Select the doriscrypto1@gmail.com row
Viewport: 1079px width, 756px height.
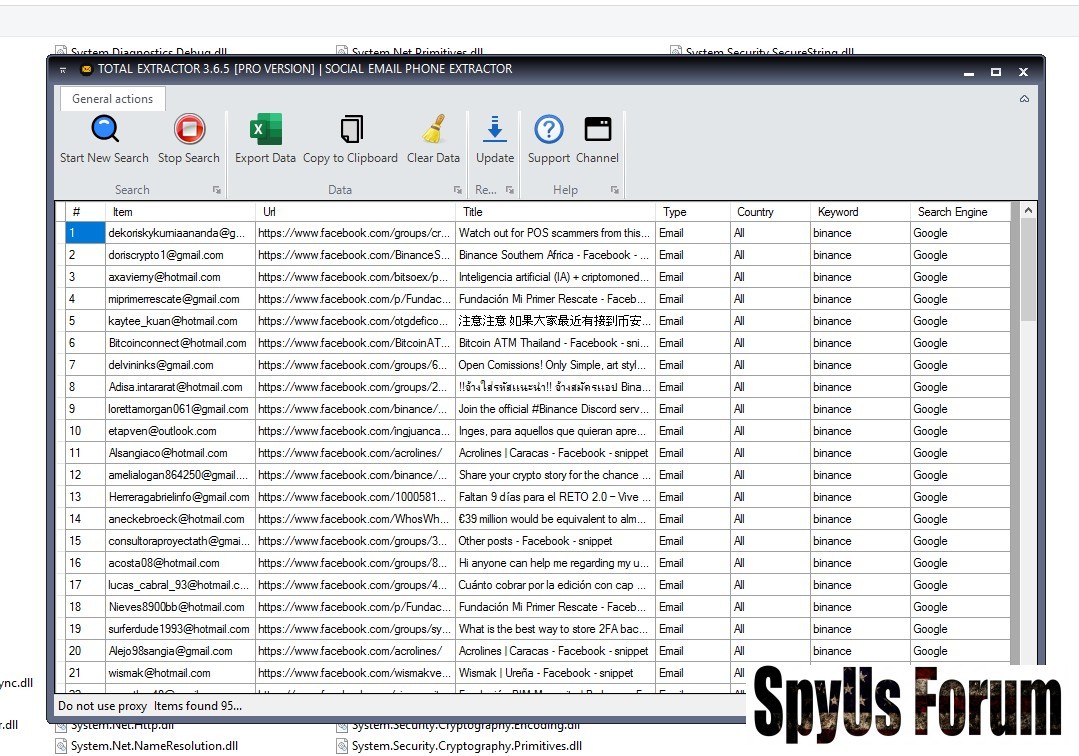click(166, 255)
